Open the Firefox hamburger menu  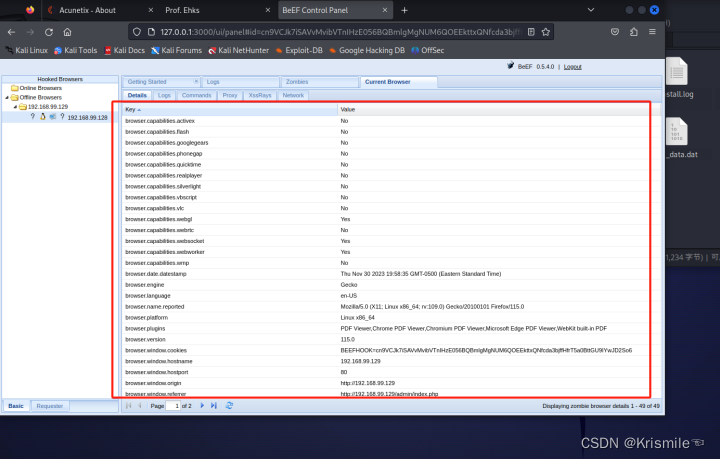click(652, 32)
